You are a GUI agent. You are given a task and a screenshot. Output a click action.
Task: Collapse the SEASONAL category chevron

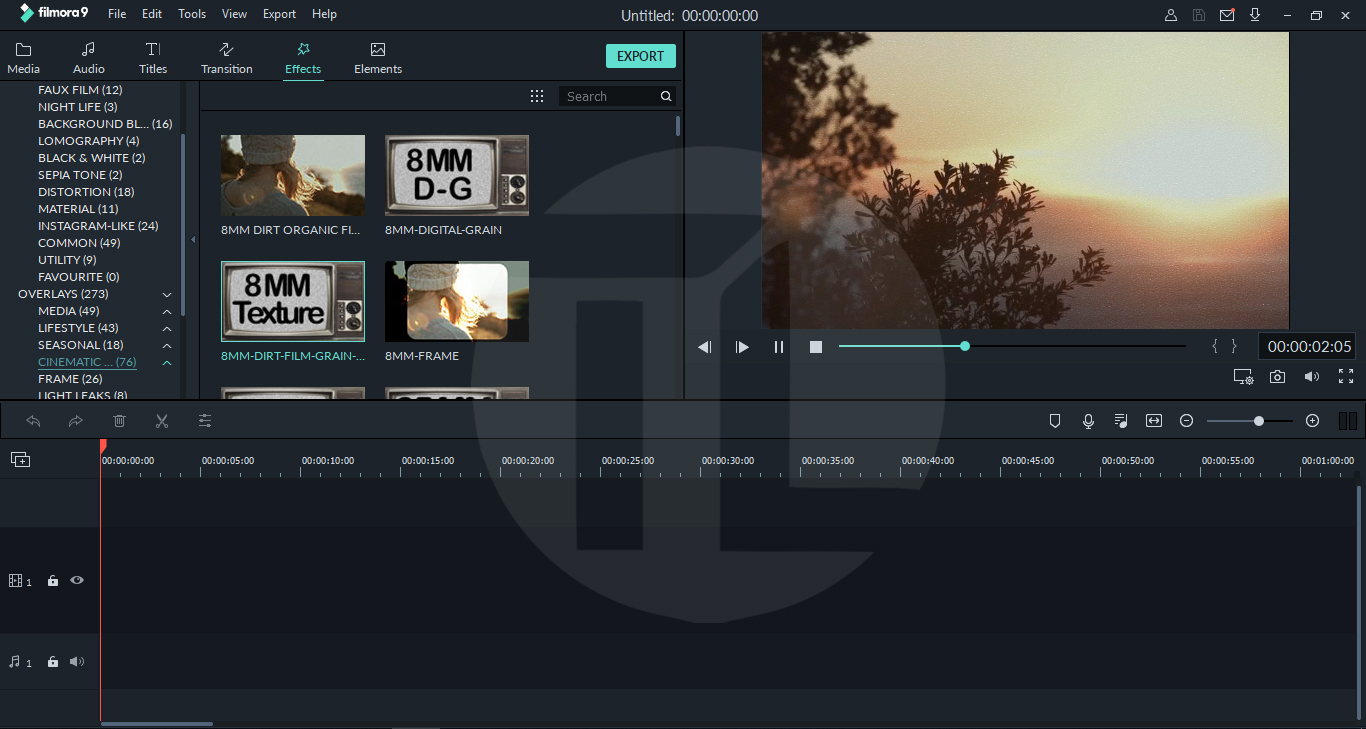pos(166,345)
